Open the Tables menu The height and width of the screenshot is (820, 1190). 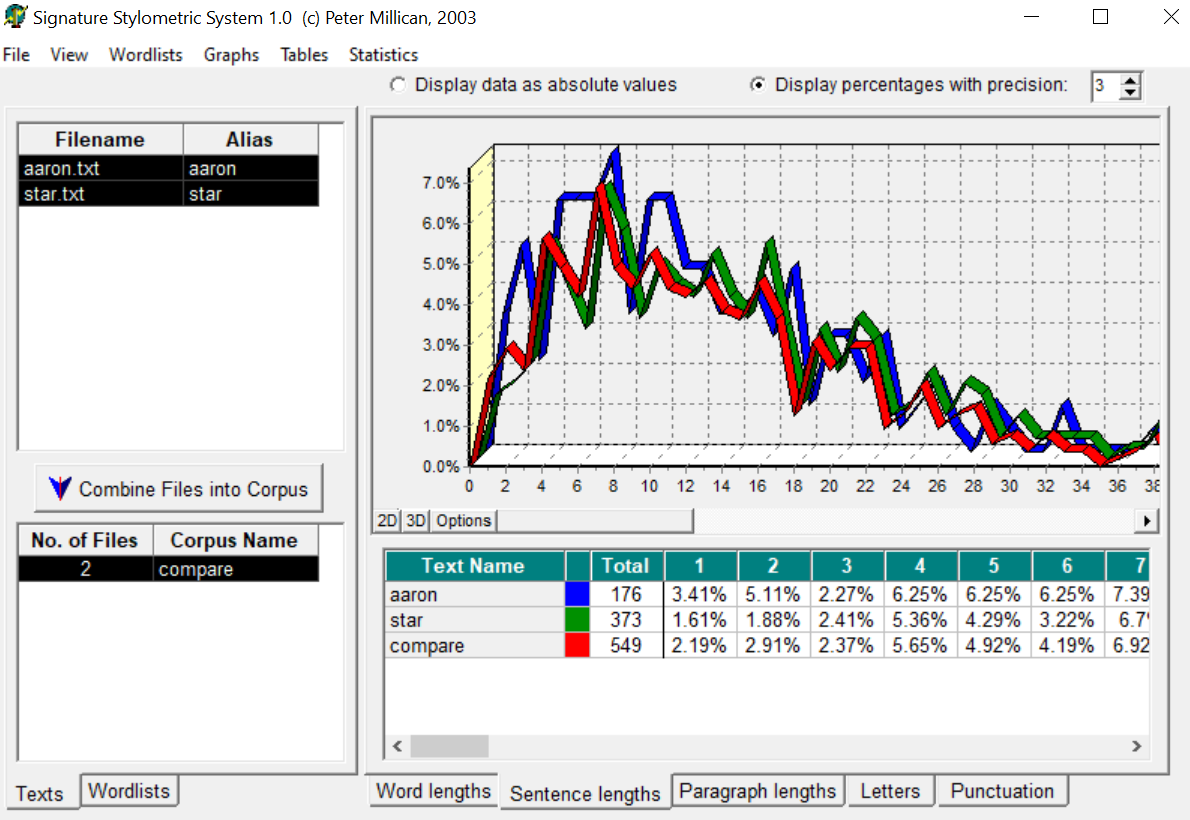304,55
